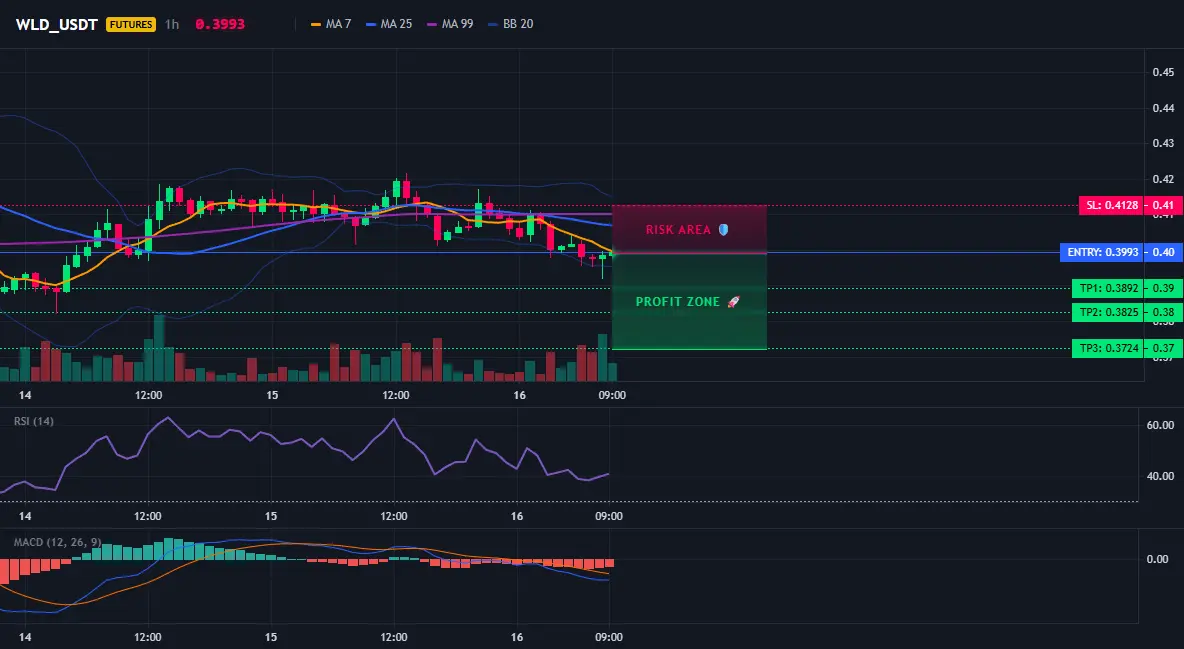1184x649 pixels.
Task: Toggle the MA 99 legend entry
Action: coord(451,24)
